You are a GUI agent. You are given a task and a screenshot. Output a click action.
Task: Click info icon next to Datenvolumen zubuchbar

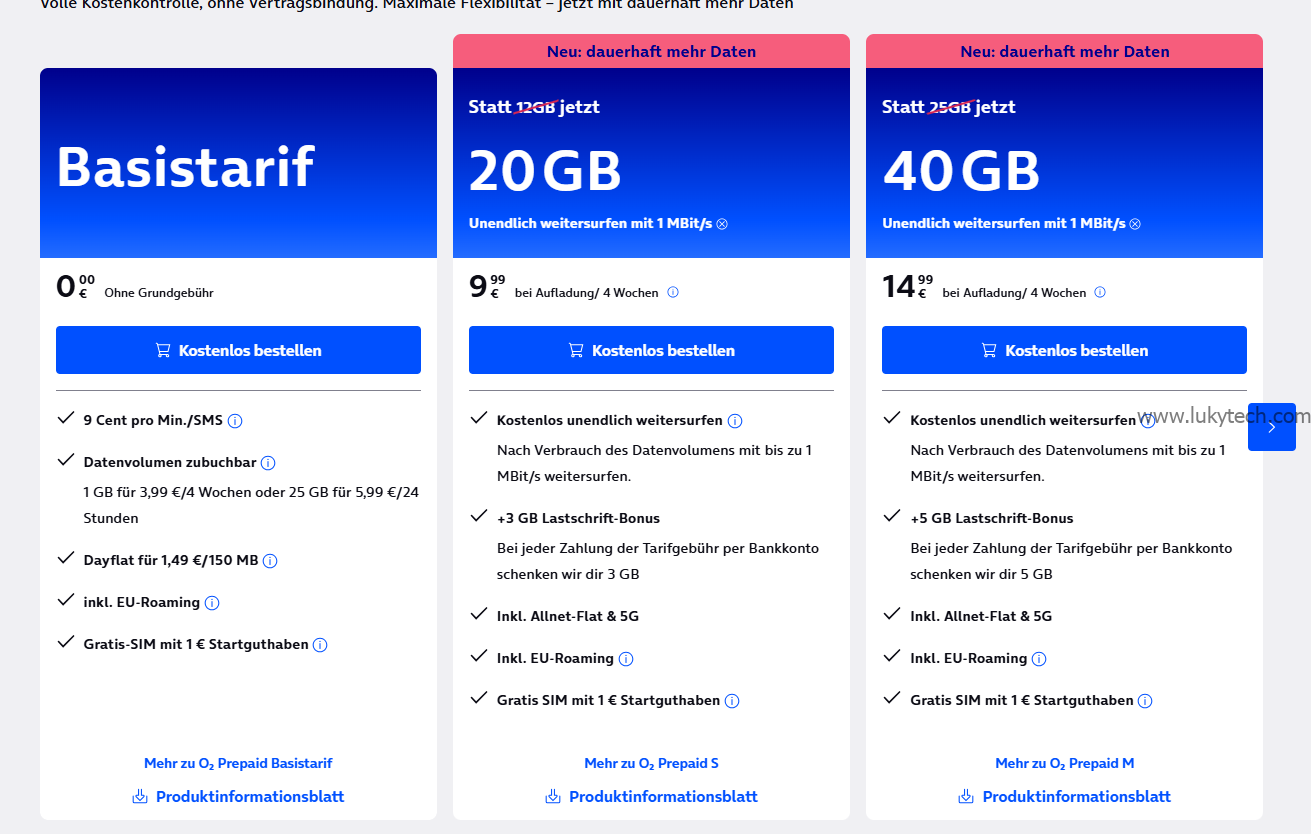click(268, 462)
